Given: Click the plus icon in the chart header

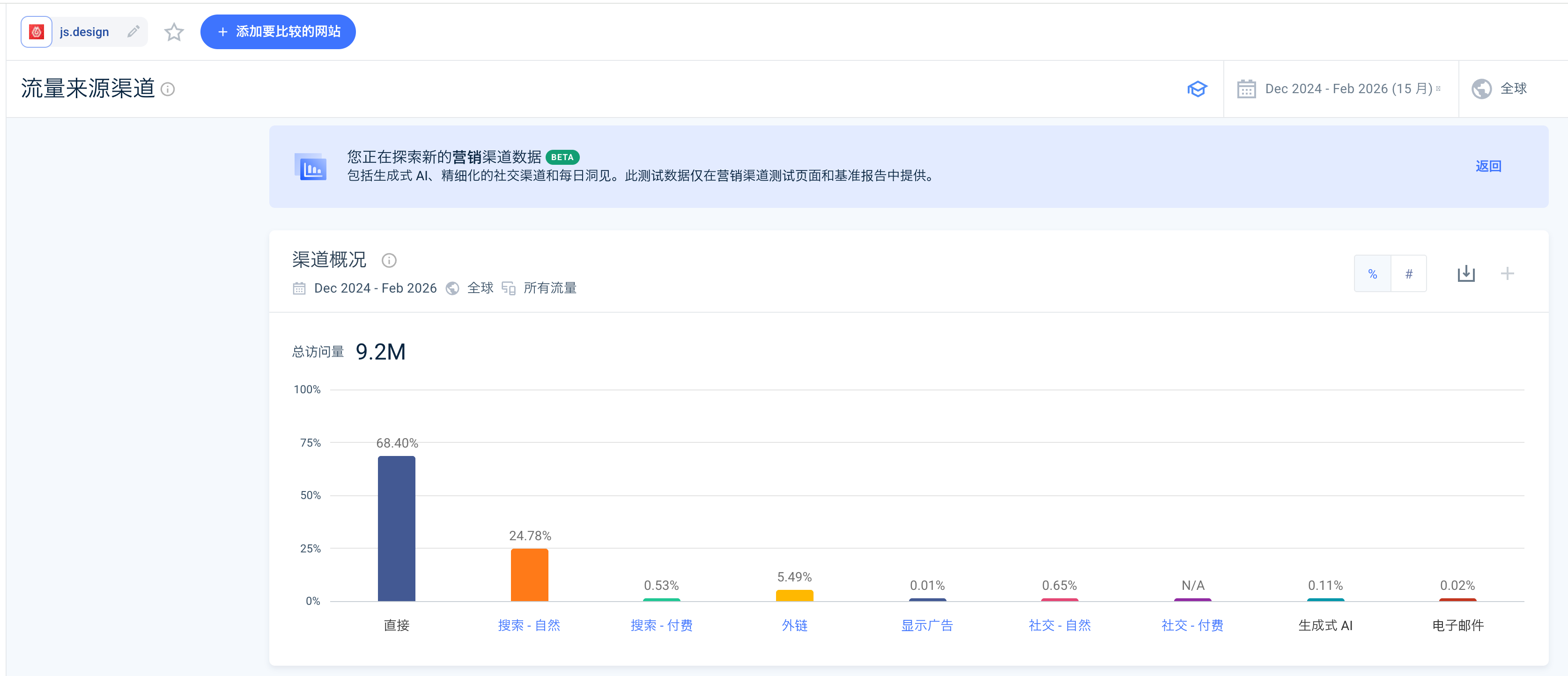Looking at the screenshot, I should (x=1507, y=274).
